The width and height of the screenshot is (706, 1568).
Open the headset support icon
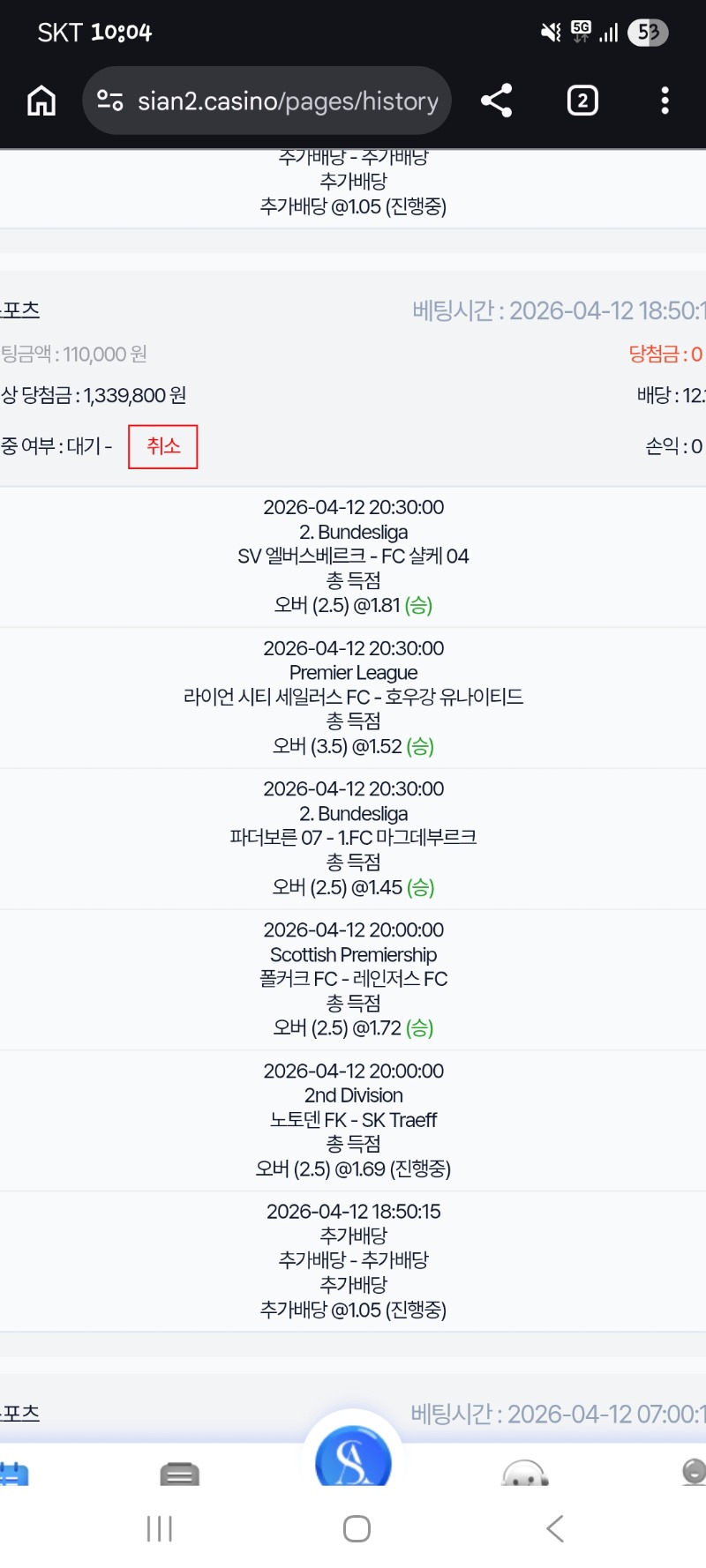coord(525,1473)
